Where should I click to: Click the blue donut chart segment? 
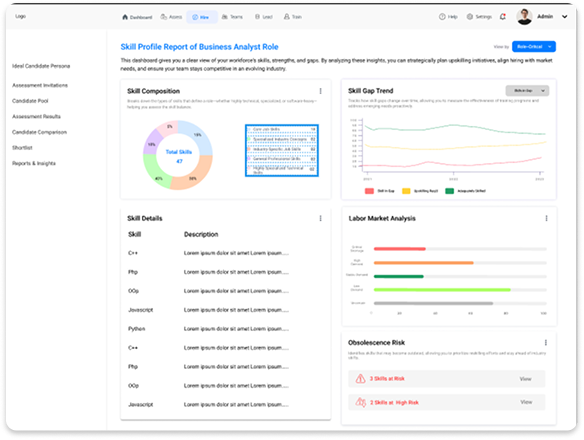coord(198,136)
